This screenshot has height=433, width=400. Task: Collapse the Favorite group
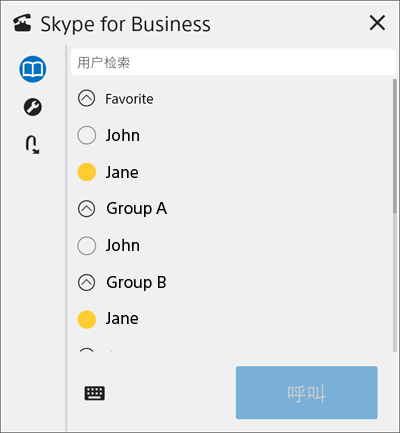pyautogui.click(x=86, y=99)
